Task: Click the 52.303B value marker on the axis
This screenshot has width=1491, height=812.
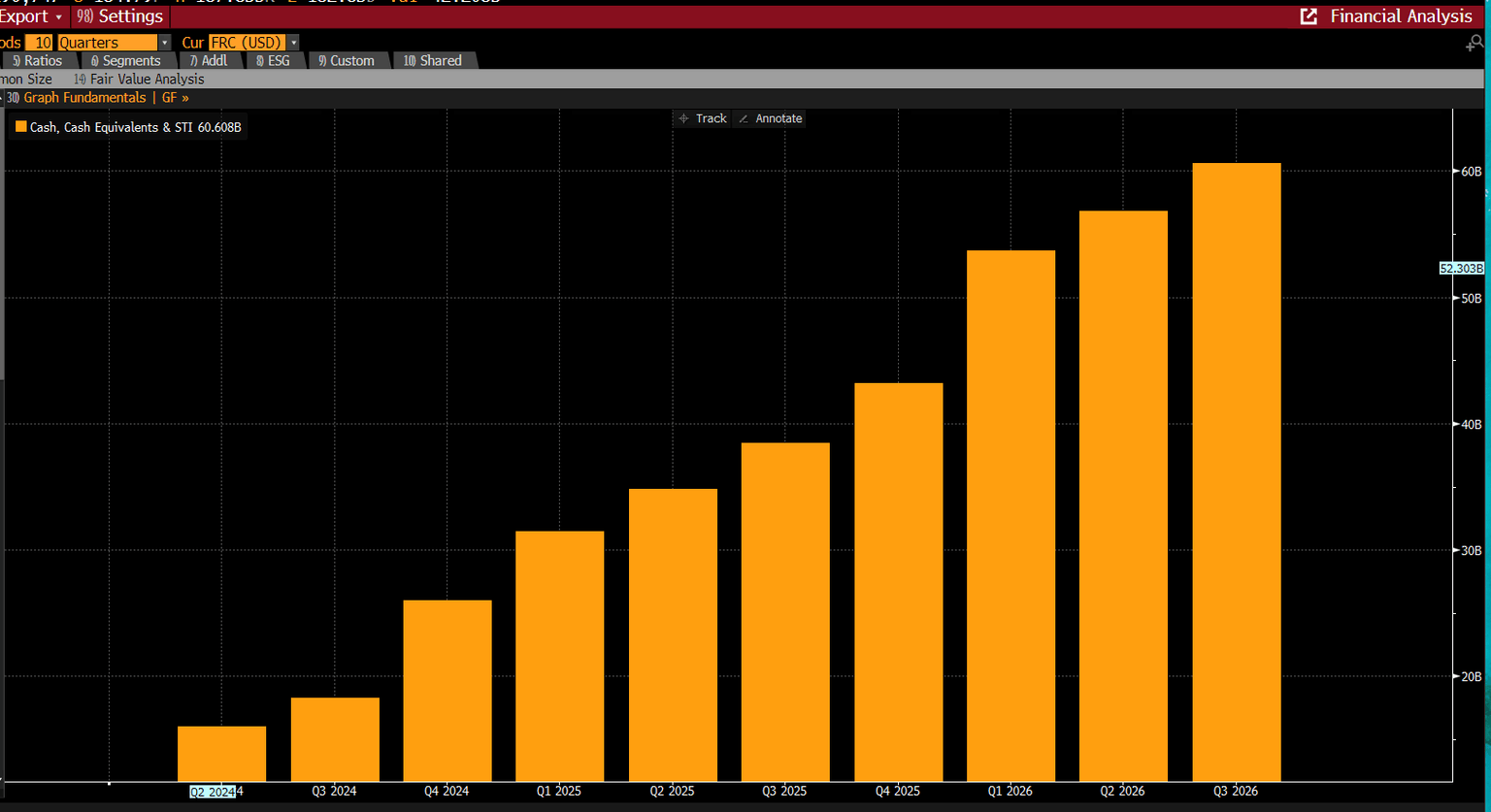Action: (1461, 269)
